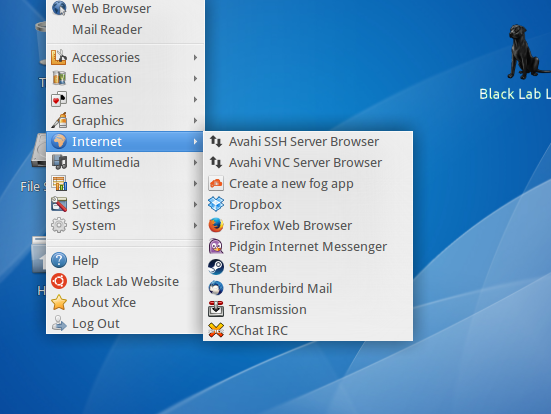Click the Transmission download icon
551x414 pixels.
[216, 309]
